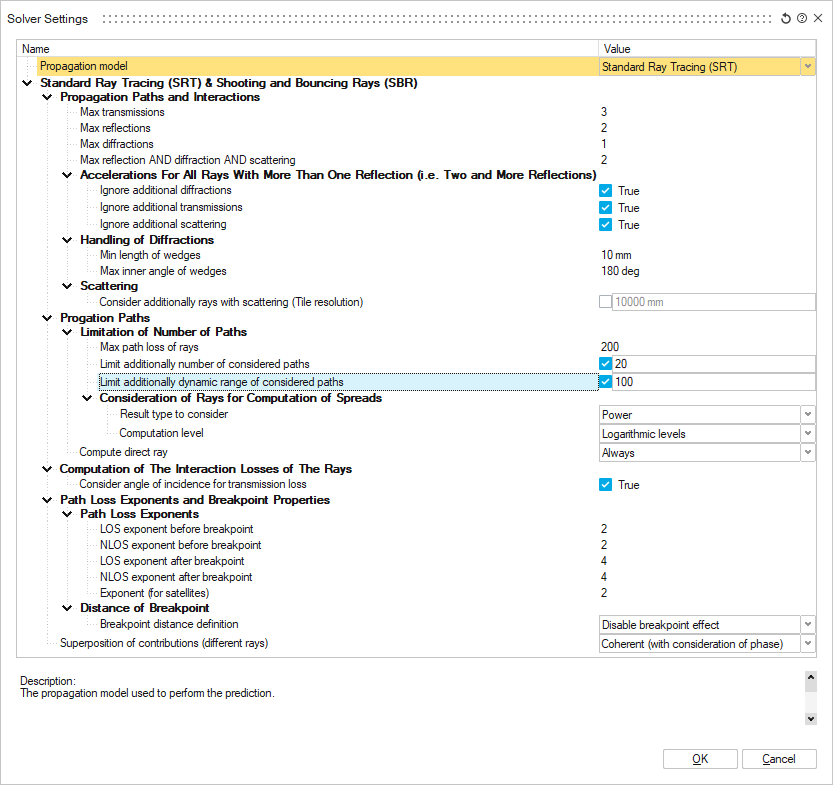
Task: Close the Solver Settings dialog with X
Action: (817, 19)
